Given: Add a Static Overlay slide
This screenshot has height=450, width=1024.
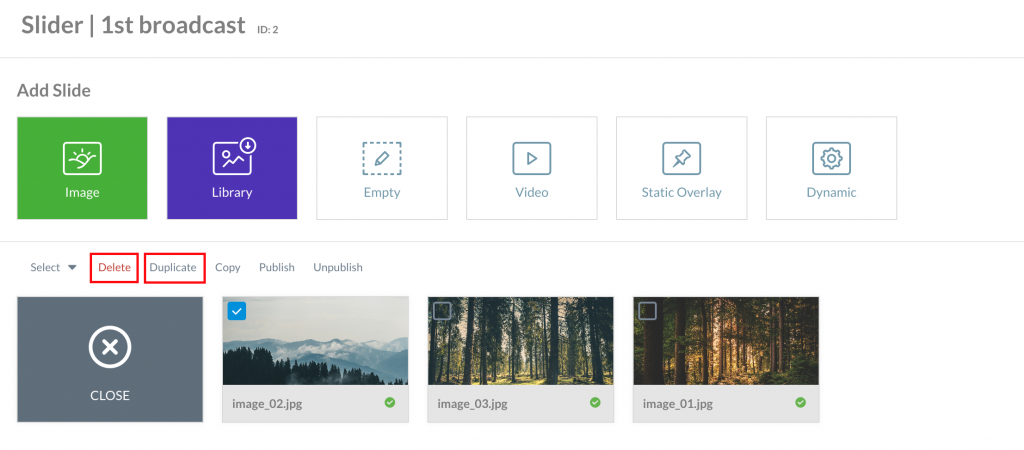Looking at the screenshot, I should click(681, 168).
